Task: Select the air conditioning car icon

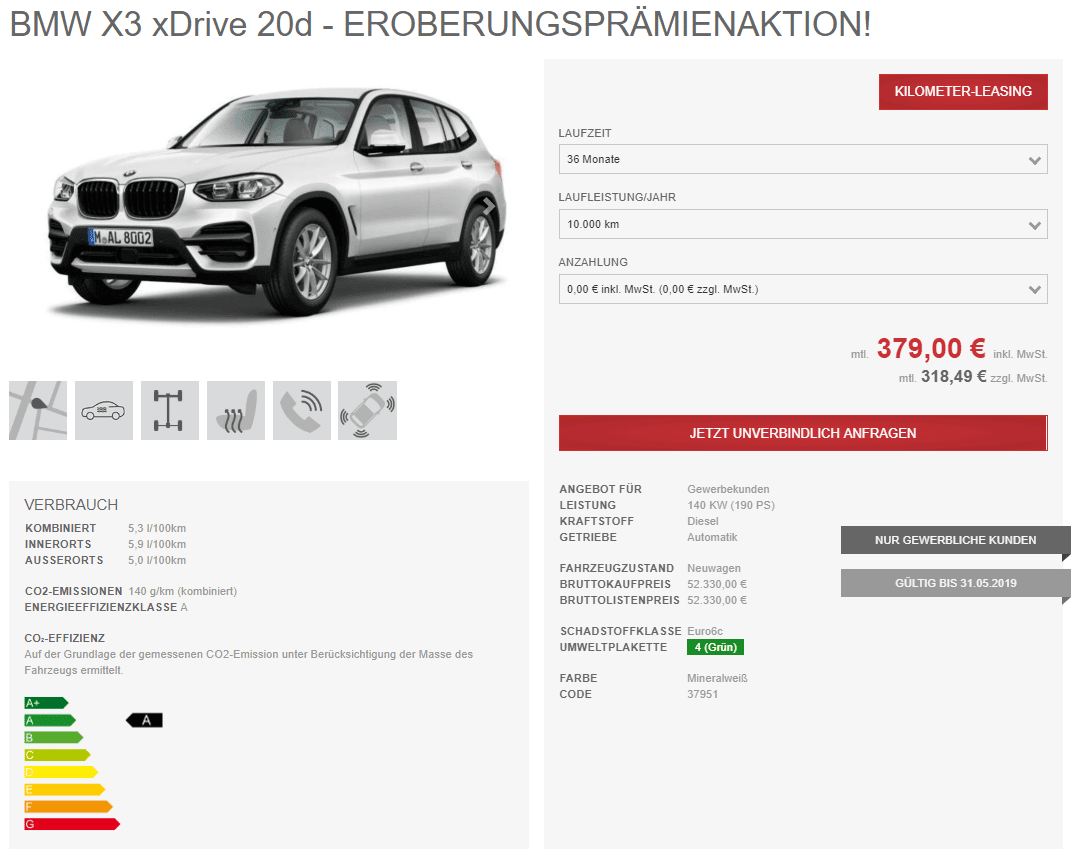Action: point(104,410)
